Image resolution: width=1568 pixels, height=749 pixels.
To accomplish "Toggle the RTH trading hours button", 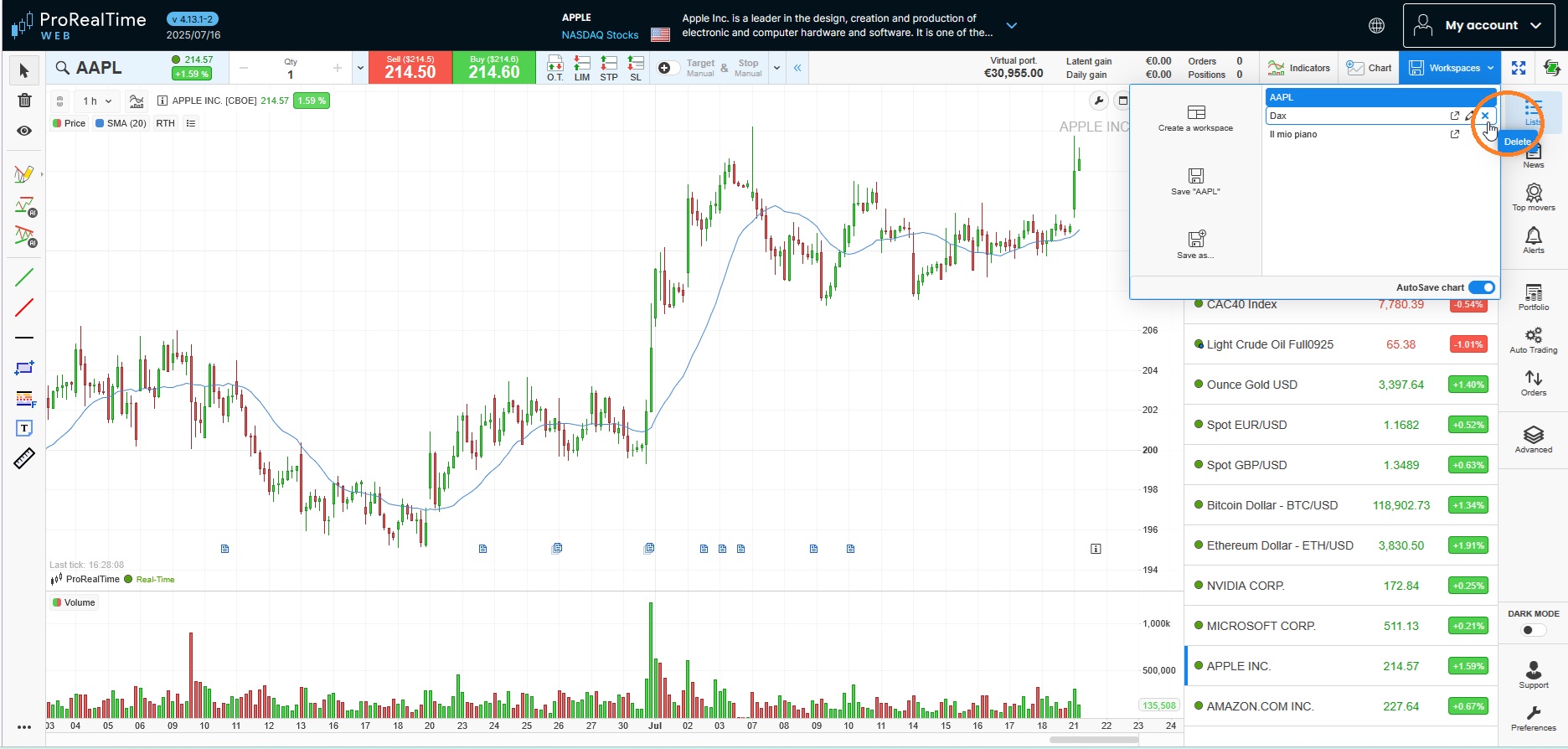I will (x=166, y=123).
